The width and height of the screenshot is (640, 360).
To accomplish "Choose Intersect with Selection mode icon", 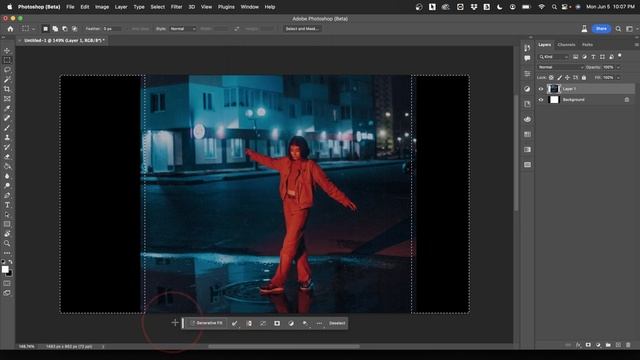I will [x=74, y=29].
